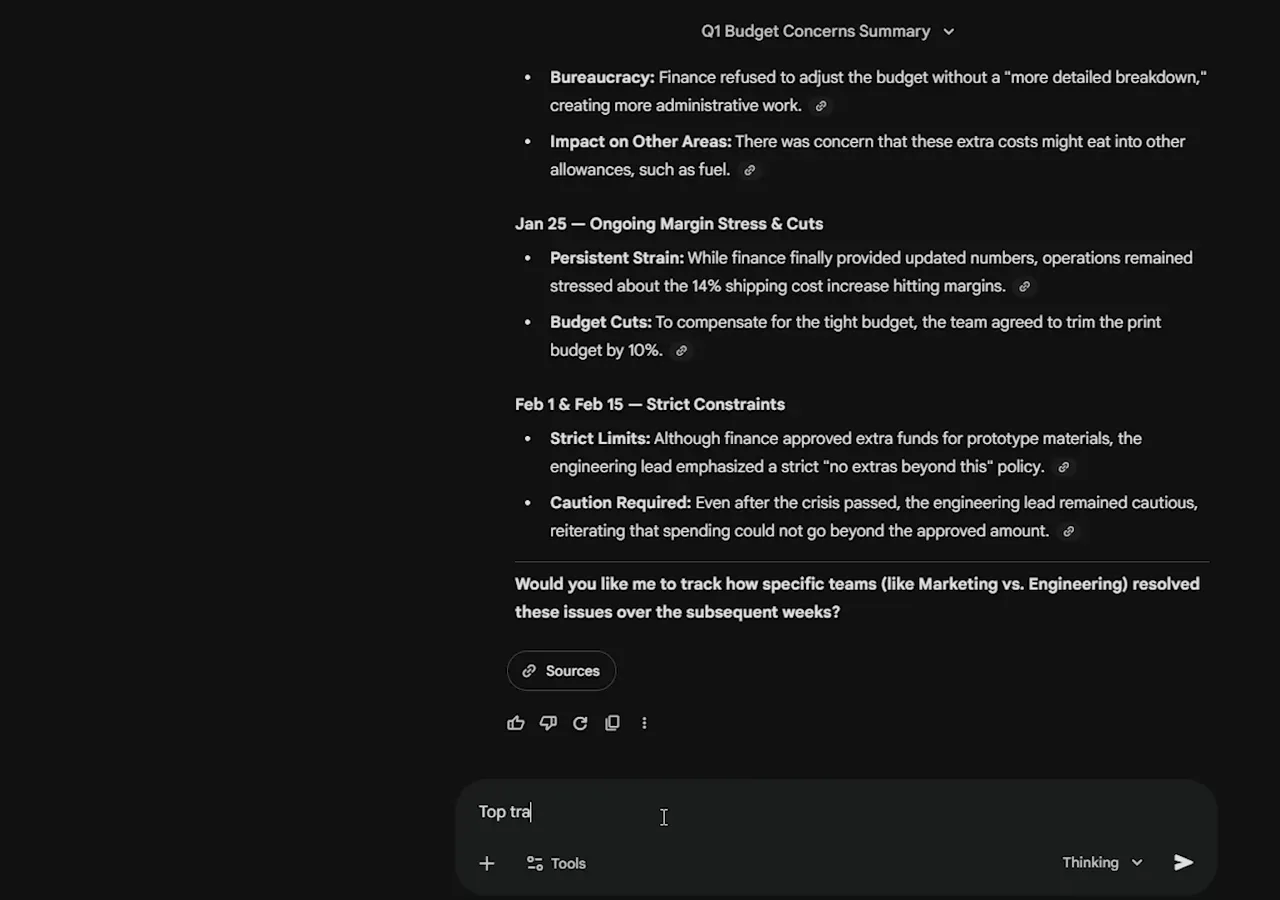Copy the response with the copy icon
The height and width of the screenshot is (900, 1280).
point(612,723)
